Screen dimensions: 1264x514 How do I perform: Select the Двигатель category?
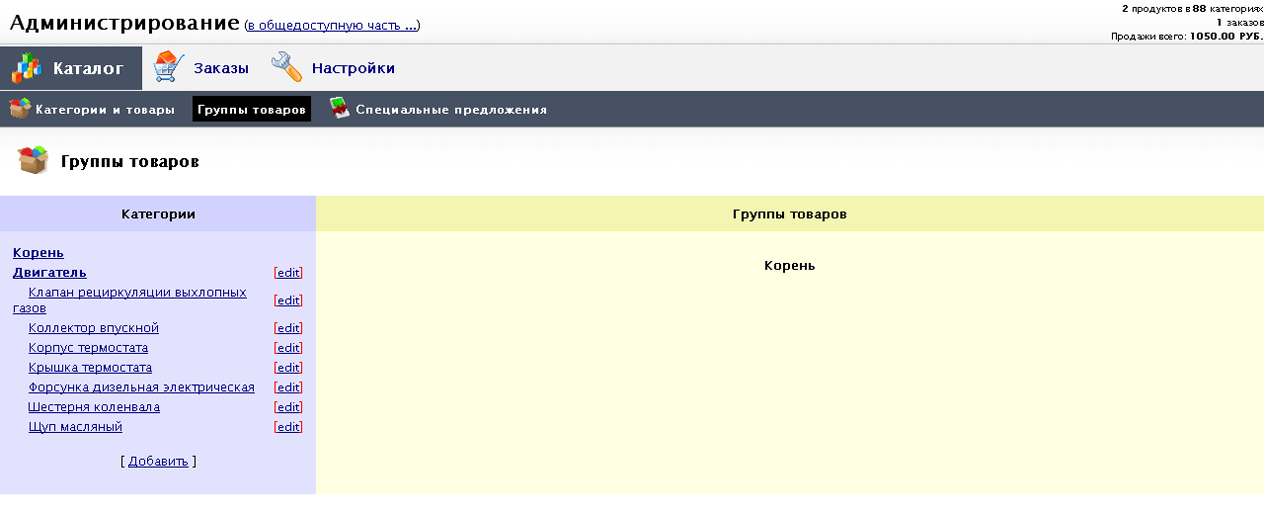(49, 272)
